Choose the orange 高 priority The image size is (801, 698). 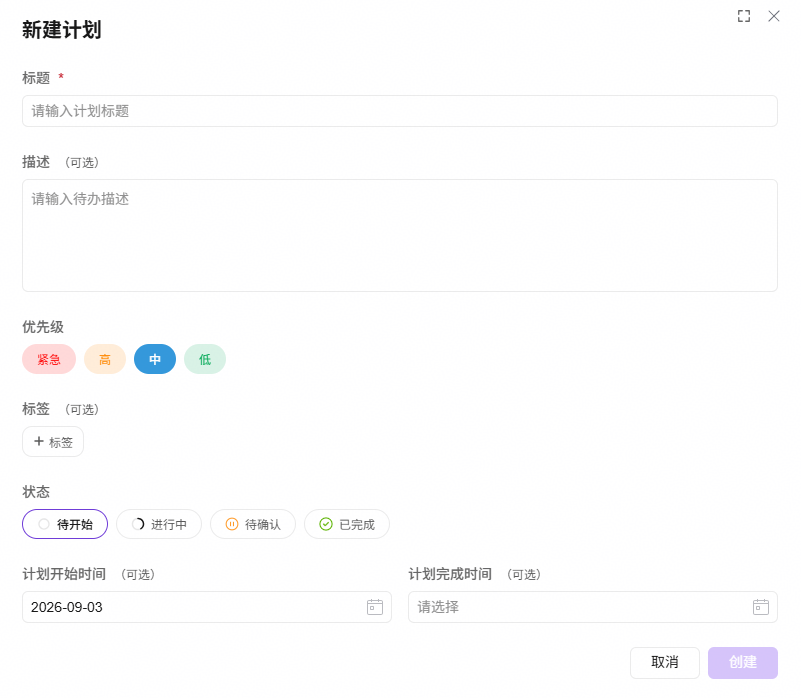pyautogui.click(x=105, y=359)
